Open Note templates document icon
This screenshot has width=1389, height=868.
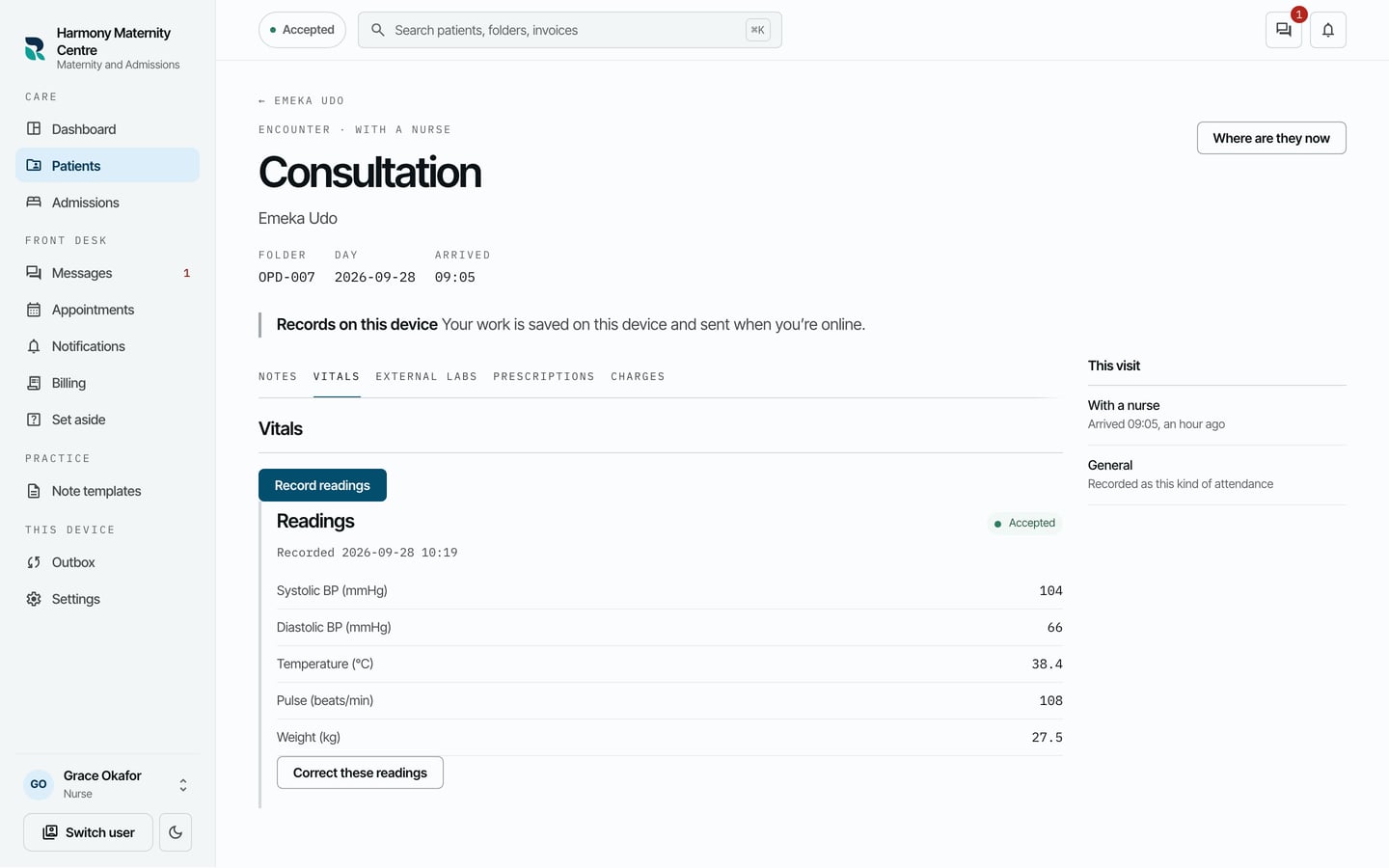(34, 491)
